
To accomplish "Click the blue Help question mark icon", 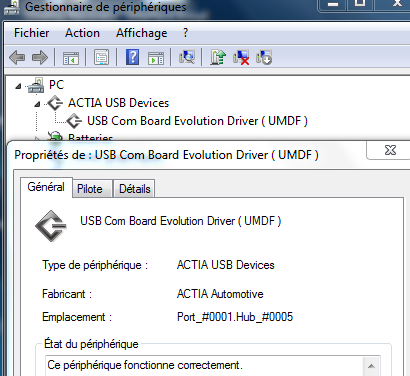I will [132, 57].
